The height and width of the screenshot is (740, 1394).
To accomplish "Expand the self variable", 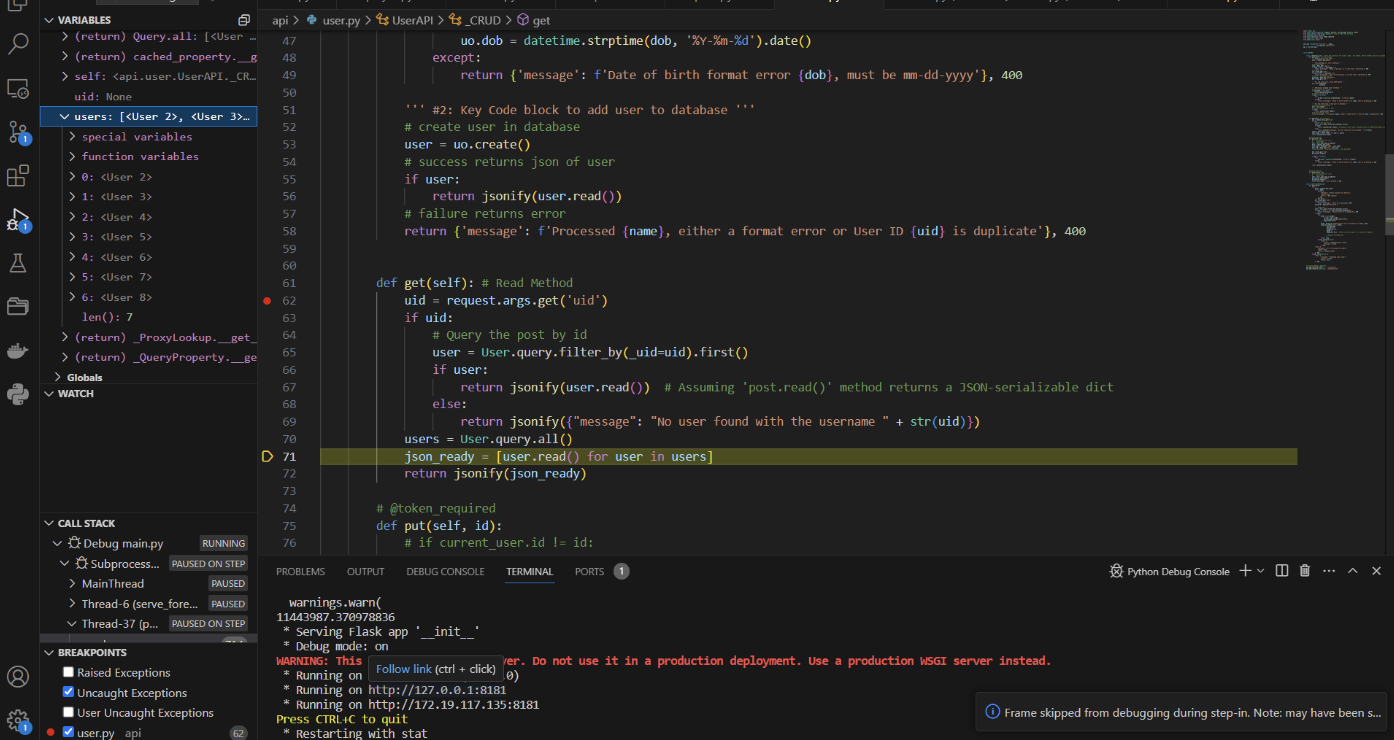I will (65, 77).
